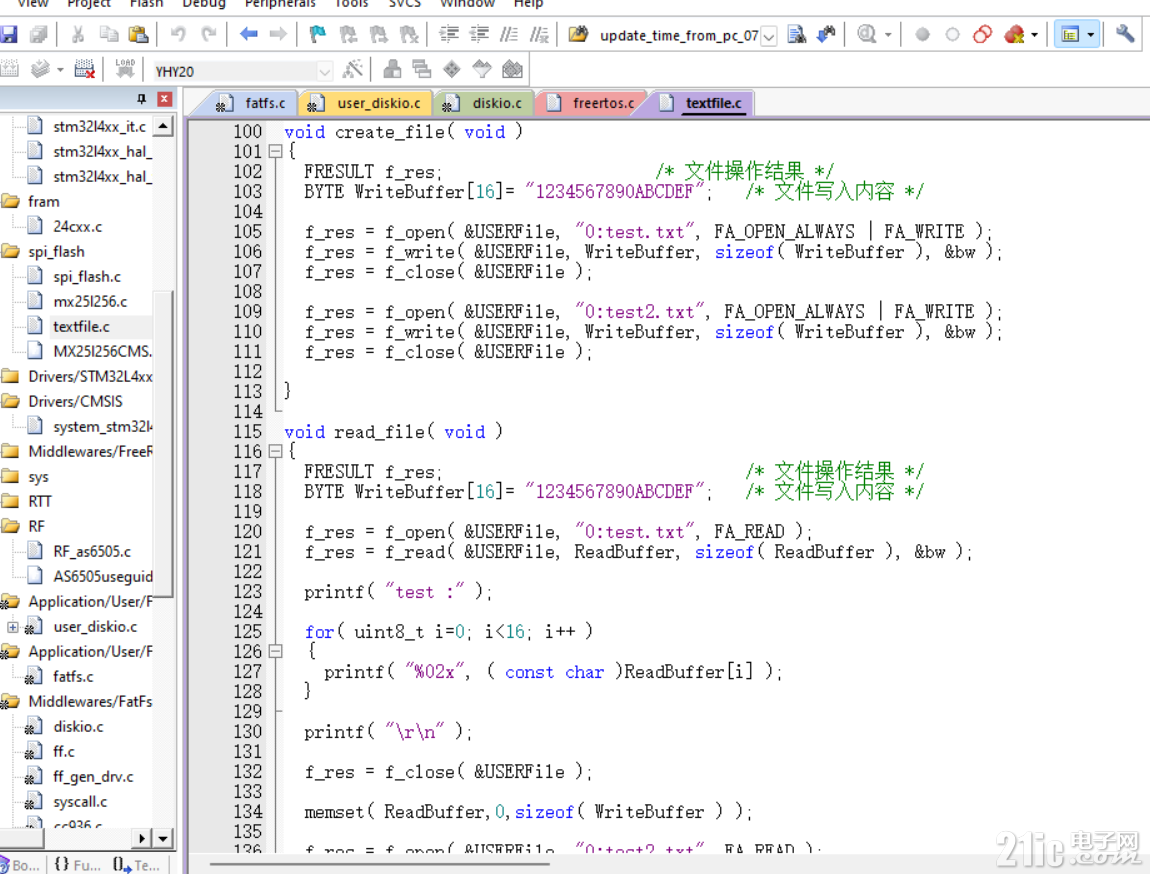Open the YHY20 target selection dropdown

[x=324, y=71]
